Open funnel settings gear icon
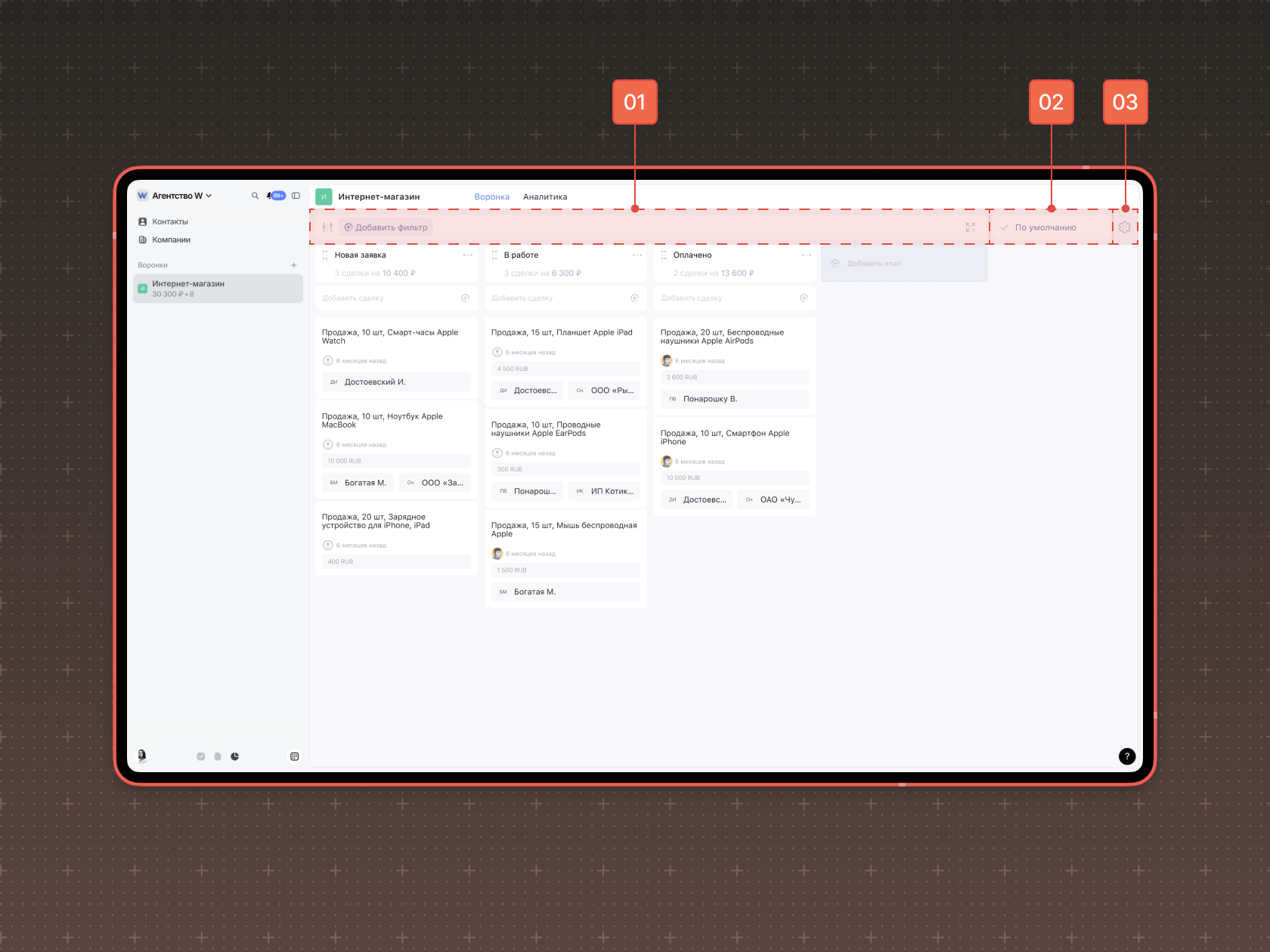1270x952 pixels. click(x=1125, y=227)
